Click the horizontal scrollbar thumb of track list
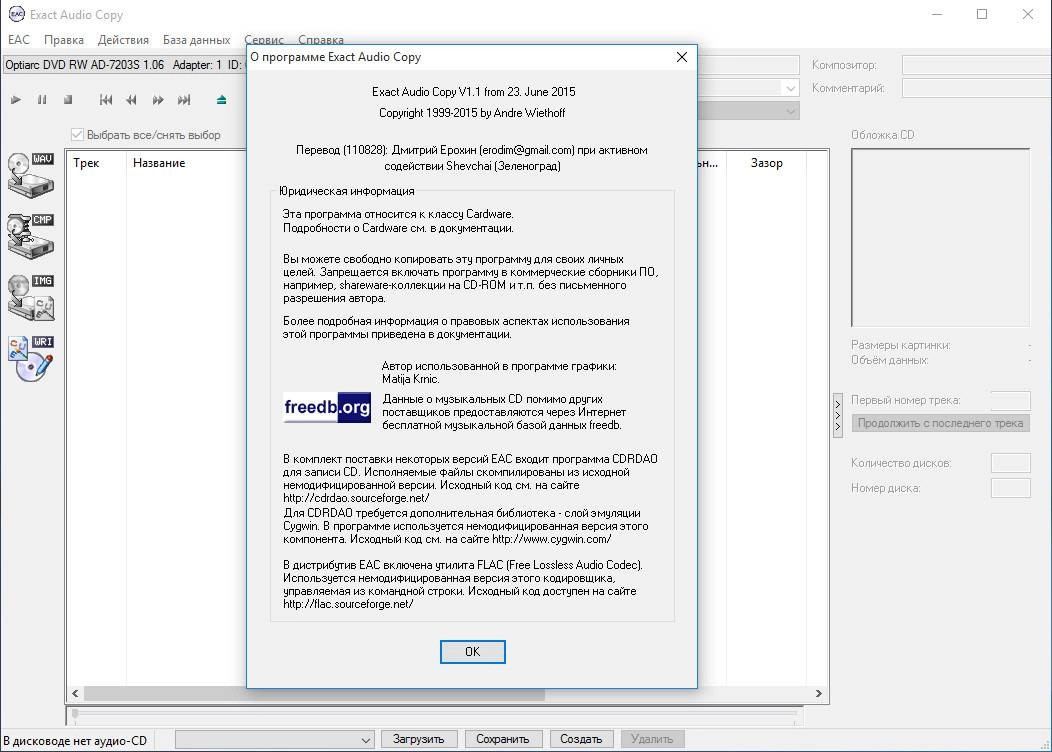This screenshot has height=752, width=1052. (314, 694)
